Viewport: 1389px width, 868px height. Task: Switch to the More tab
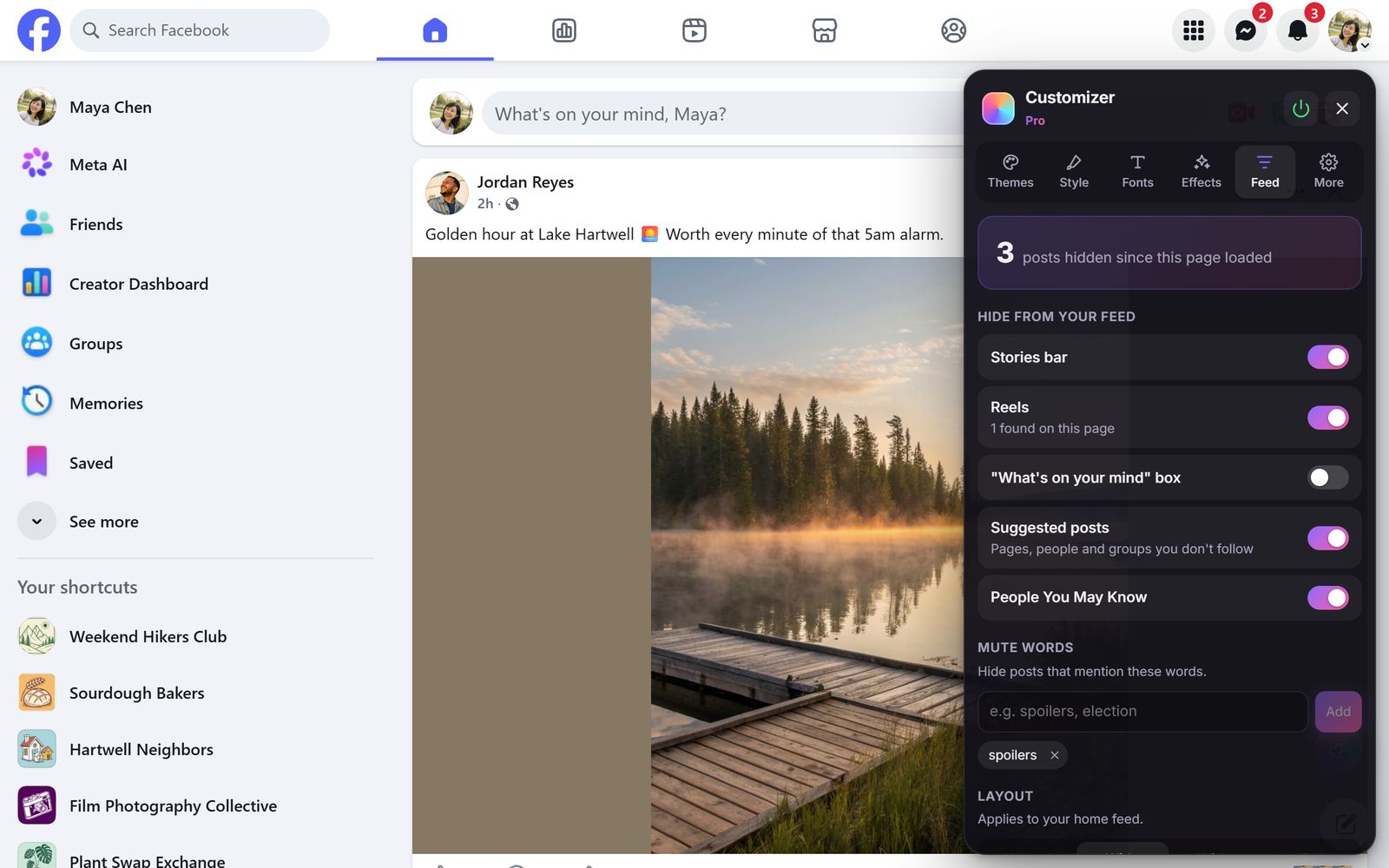click(x=1328, y=171)
